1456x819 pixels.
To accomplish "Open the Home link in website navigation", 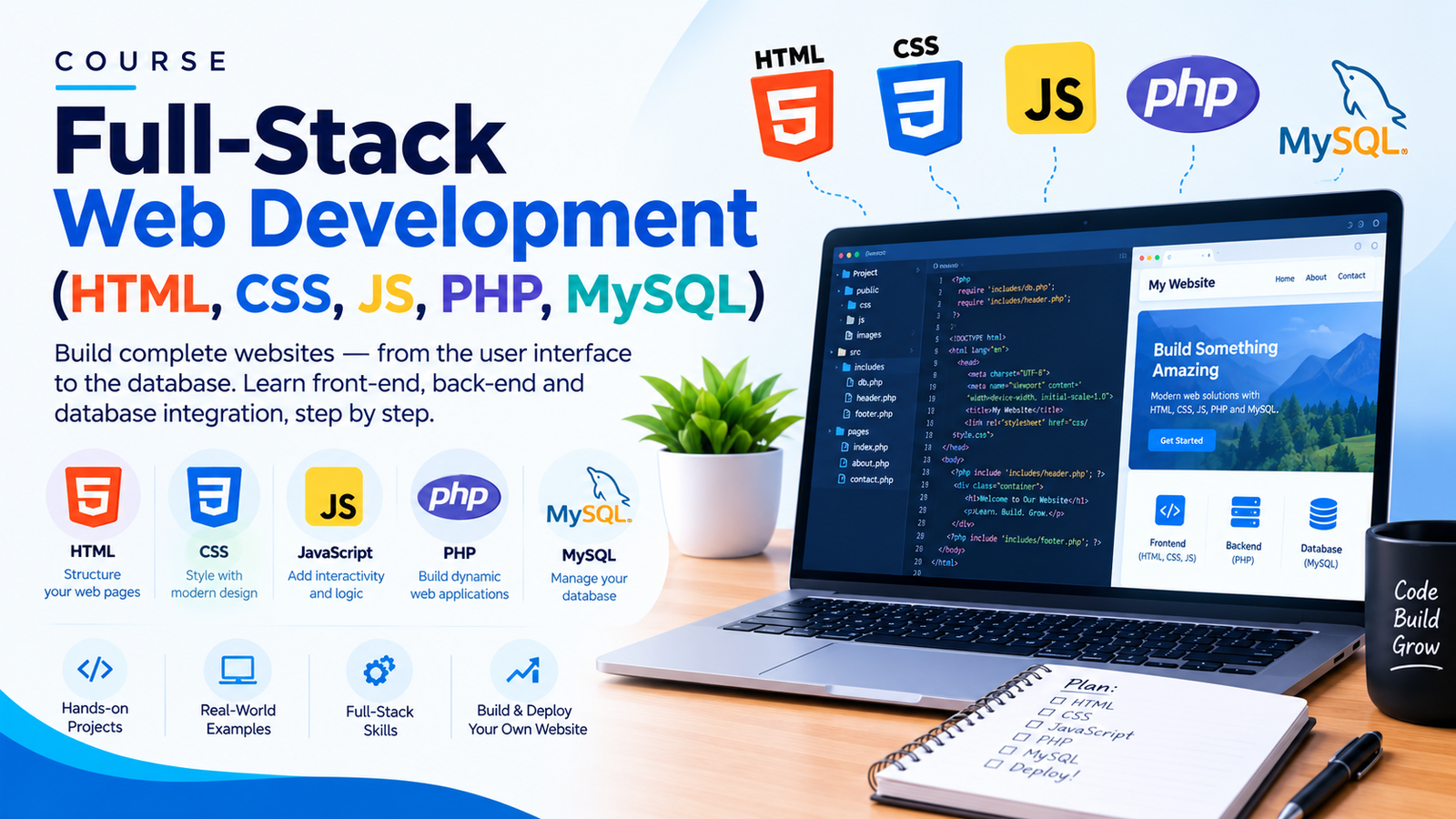I will tap(1285, 278).
